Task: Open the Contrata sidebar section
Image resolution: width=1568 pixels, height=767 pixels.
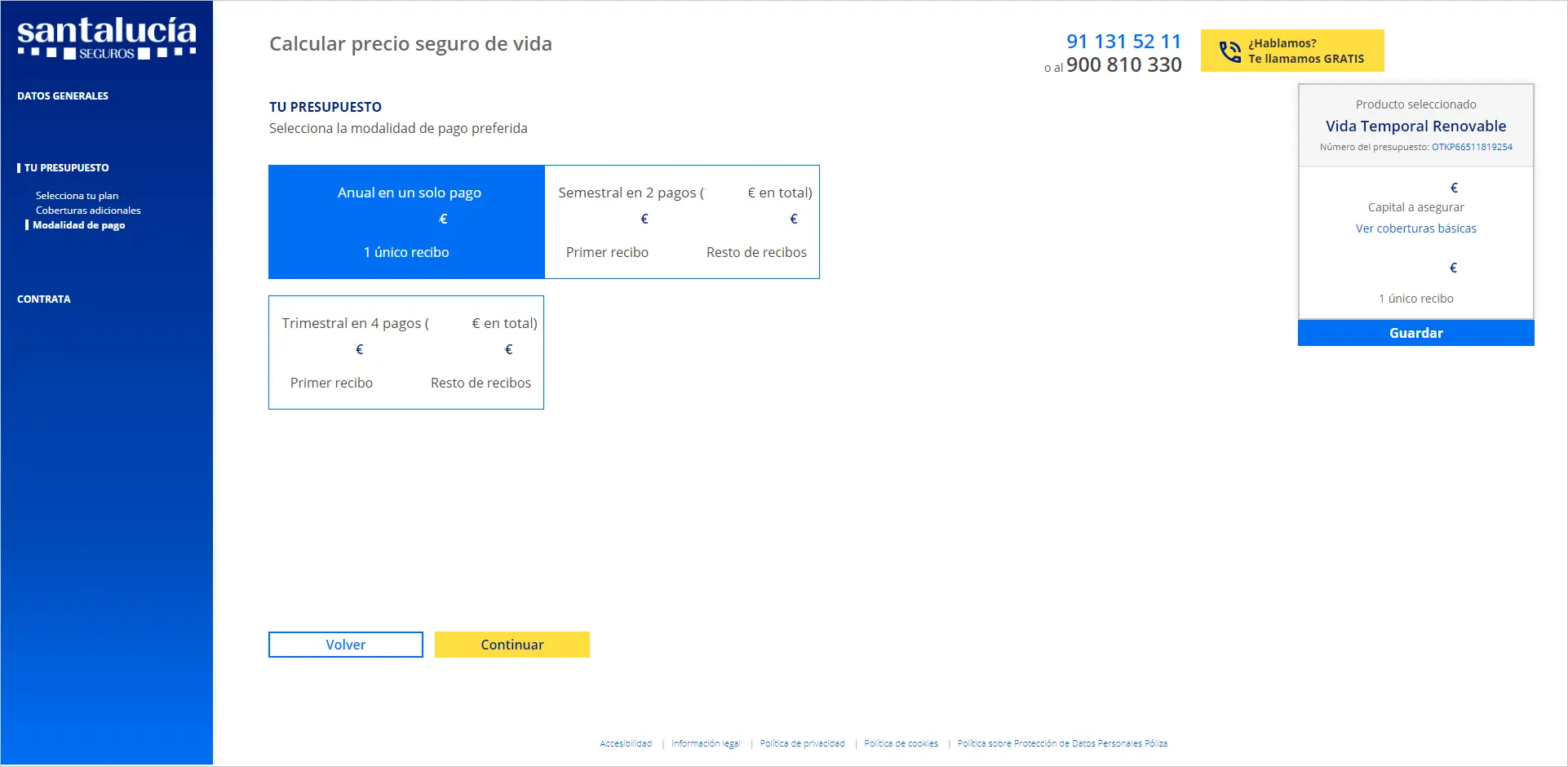Action: pyautogui.click(x=44, y=299)
